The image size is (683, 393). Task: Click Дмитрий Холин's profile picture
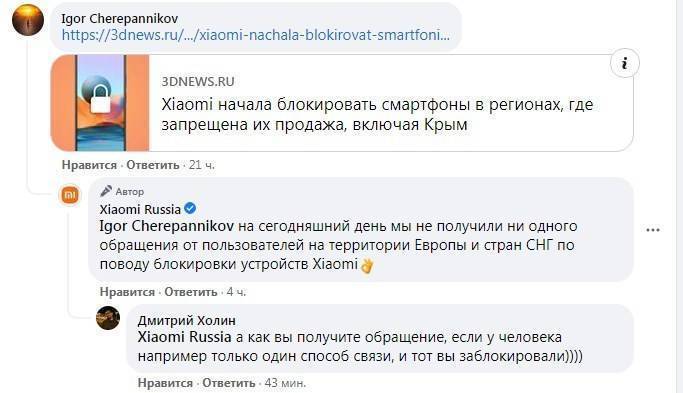(x=108, y=318)
